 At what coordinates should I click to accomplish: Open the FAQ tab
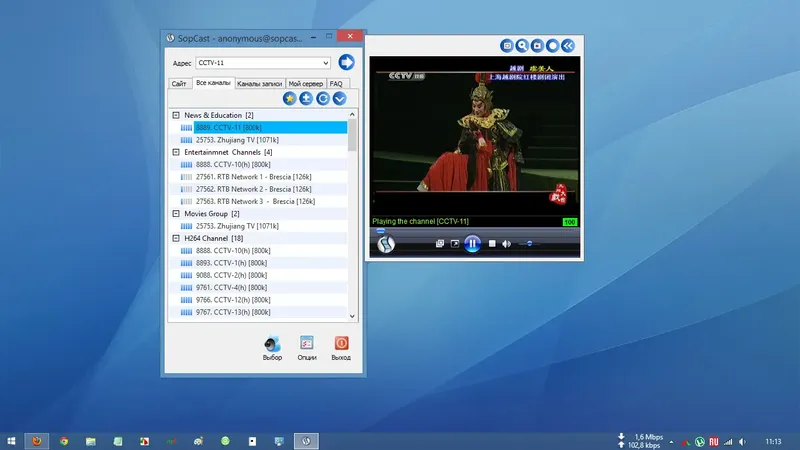[336, 84]
